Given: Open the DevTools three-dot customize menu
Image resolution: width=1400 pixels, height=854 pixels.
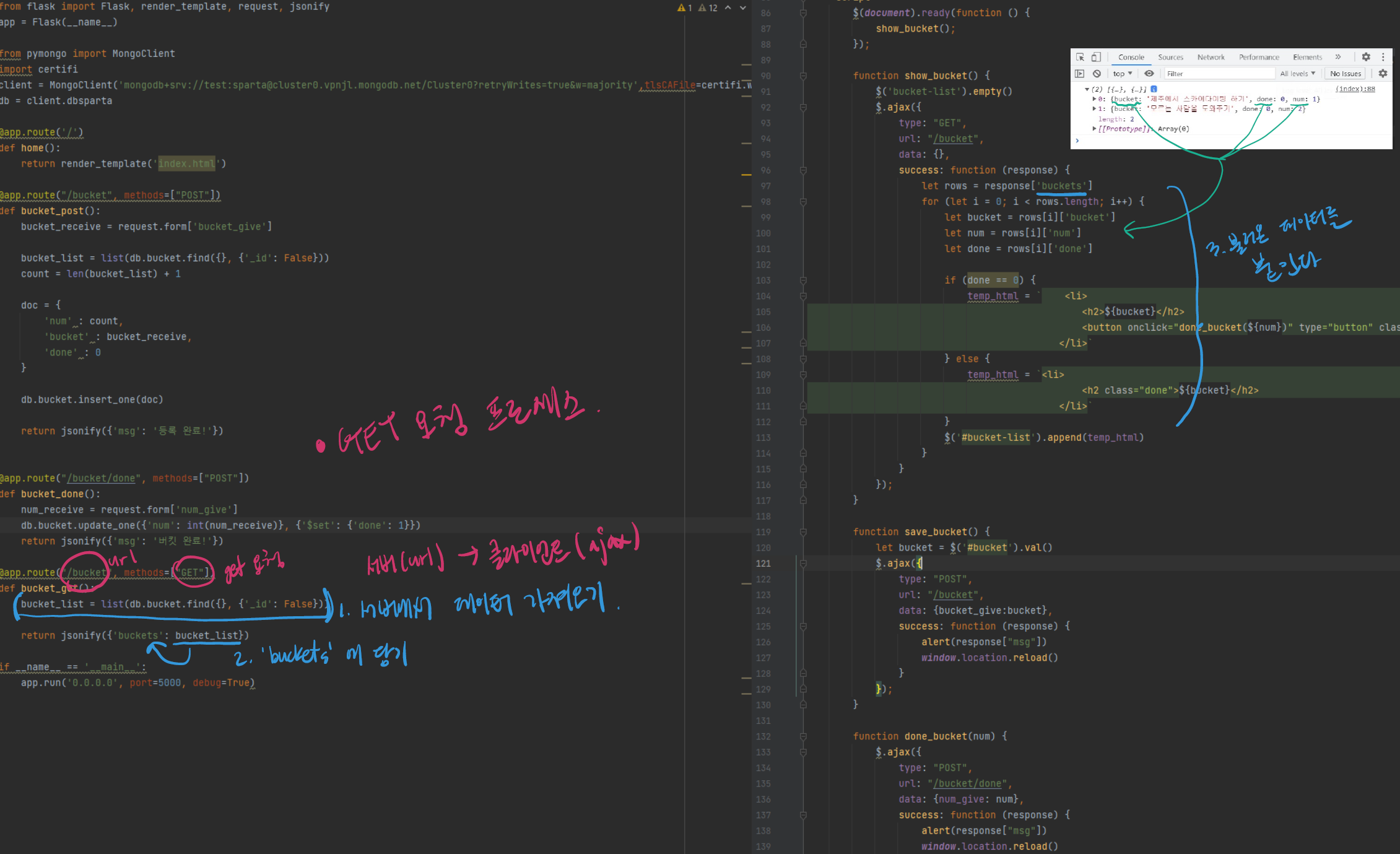Looking at the screenshot, I should (x=1383, y=57).
